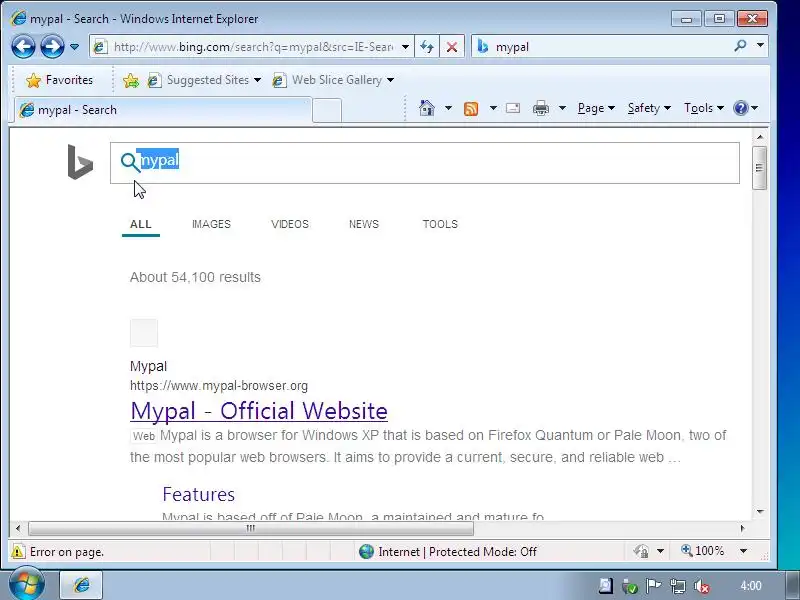Click the status bar privacy report icon
Viewport: 800px width, 600px height.
point(641,551)
